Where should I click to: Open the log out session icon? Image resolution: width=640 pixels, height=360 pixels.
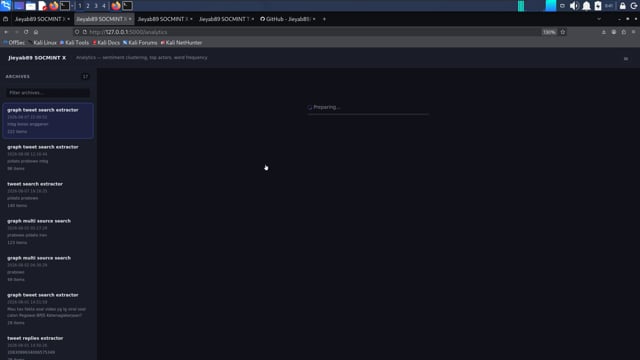pos(634,6)
